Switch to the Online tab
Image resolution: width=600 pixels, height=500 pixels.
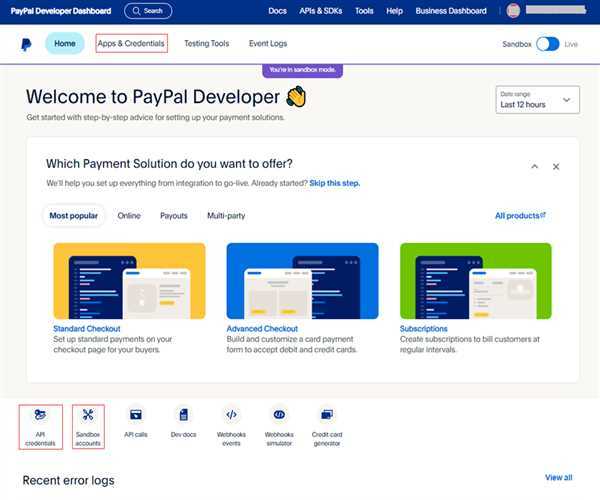coord(129,215)
